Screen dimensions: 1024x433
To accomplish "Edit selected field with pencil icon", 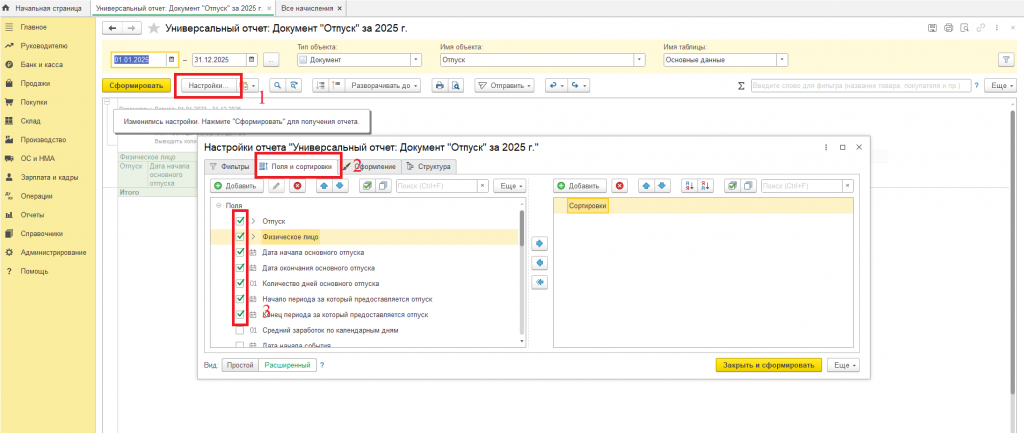I will (x=277, y=186).
